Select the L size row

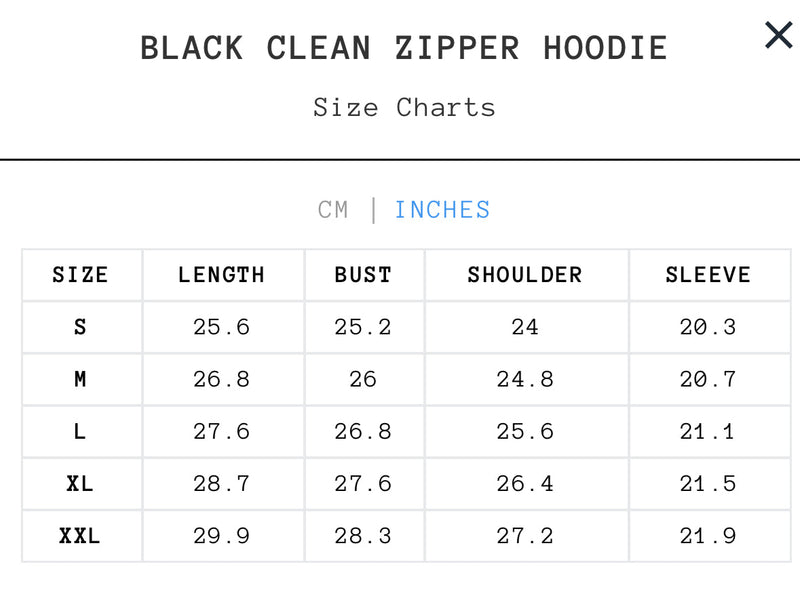tap(80, 432)
